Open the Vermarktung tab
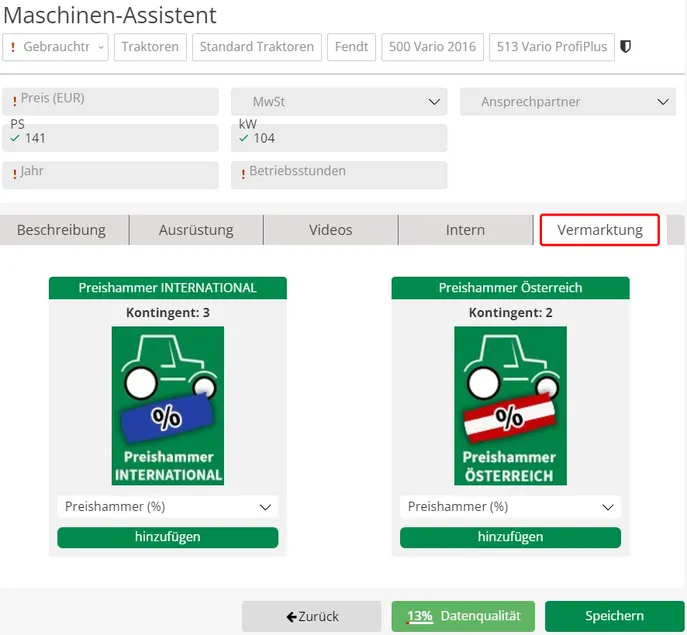The width and height of the screenshot is (687, 635). [600, 230]
